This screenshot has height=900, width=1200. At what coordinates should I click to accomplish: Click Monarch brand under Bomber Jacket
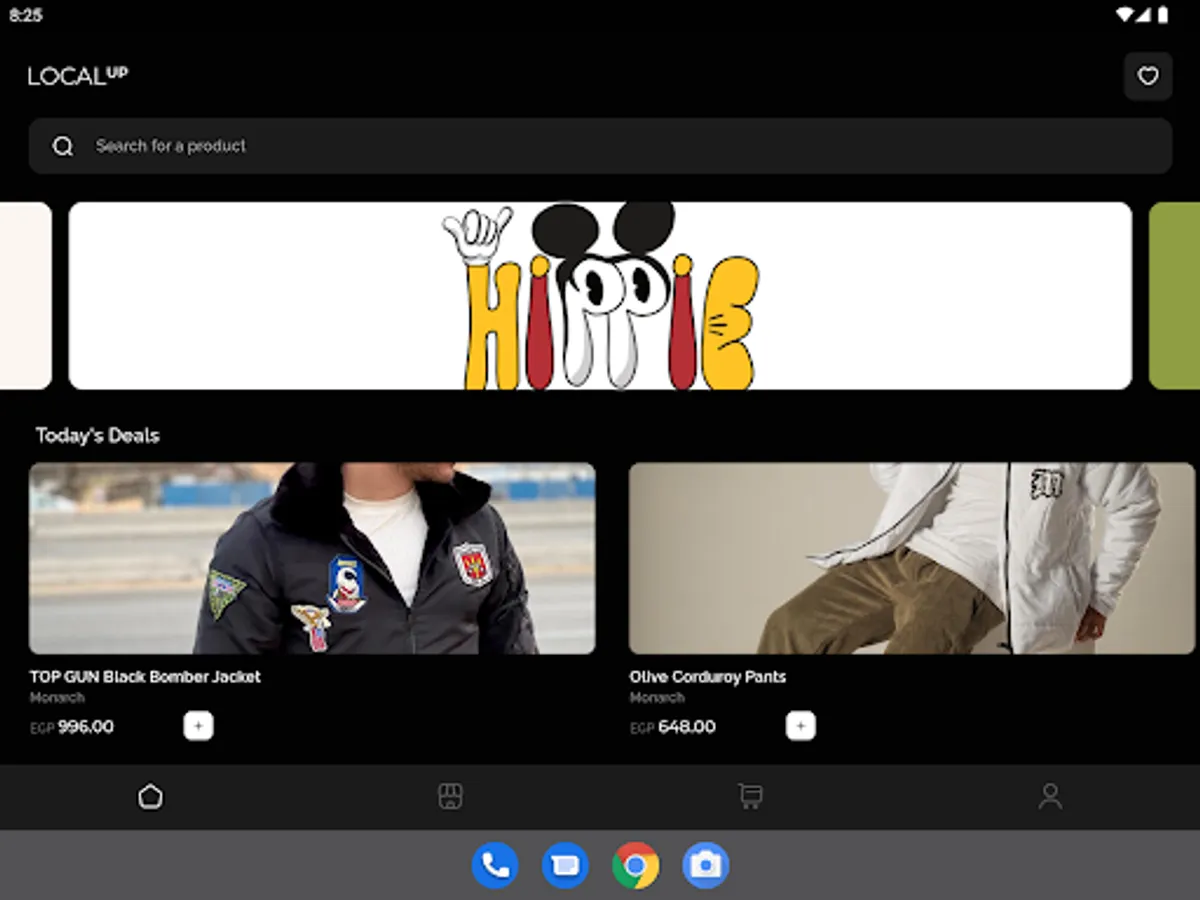tap(57, 698)
